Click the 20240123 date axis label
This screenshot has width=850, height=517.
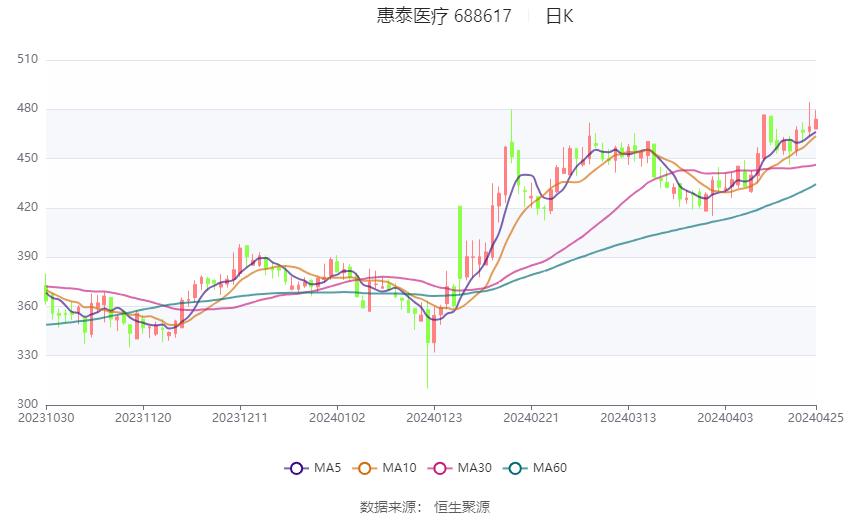pos(434,418)
